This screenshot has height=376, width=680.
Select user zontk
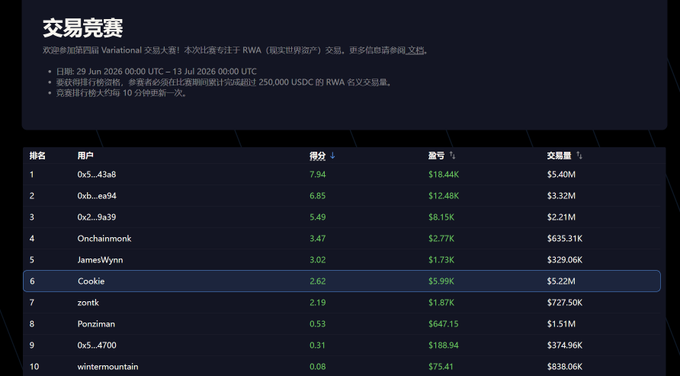88,302
